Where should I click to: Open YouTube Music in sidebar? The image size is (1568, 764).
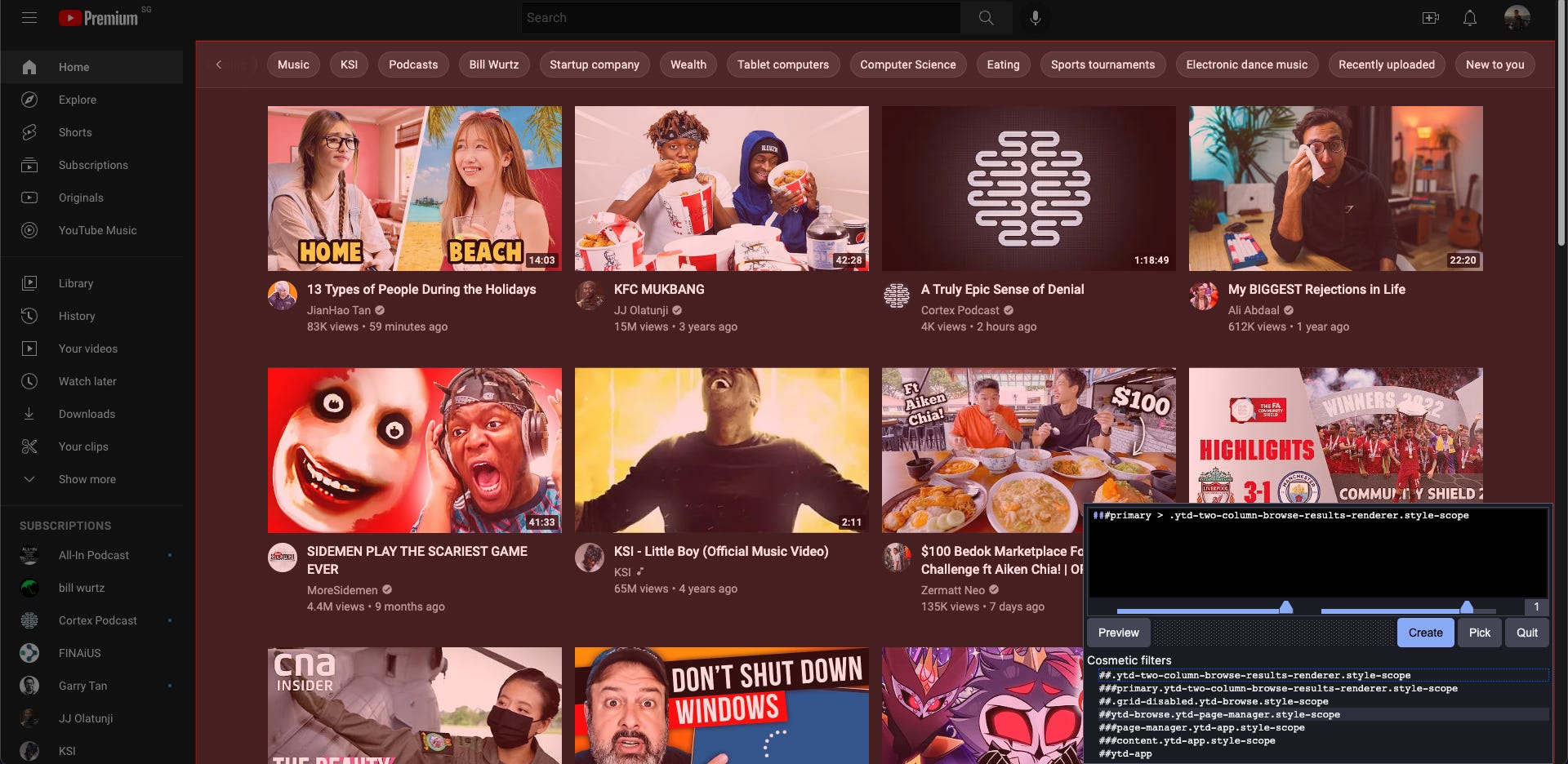point(91,230)
